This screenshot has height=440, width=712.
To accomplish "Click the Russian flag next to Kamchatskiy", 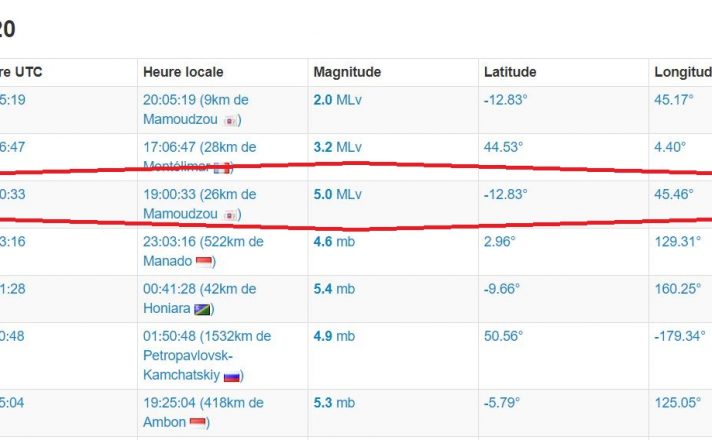I will tap(232, 376).
